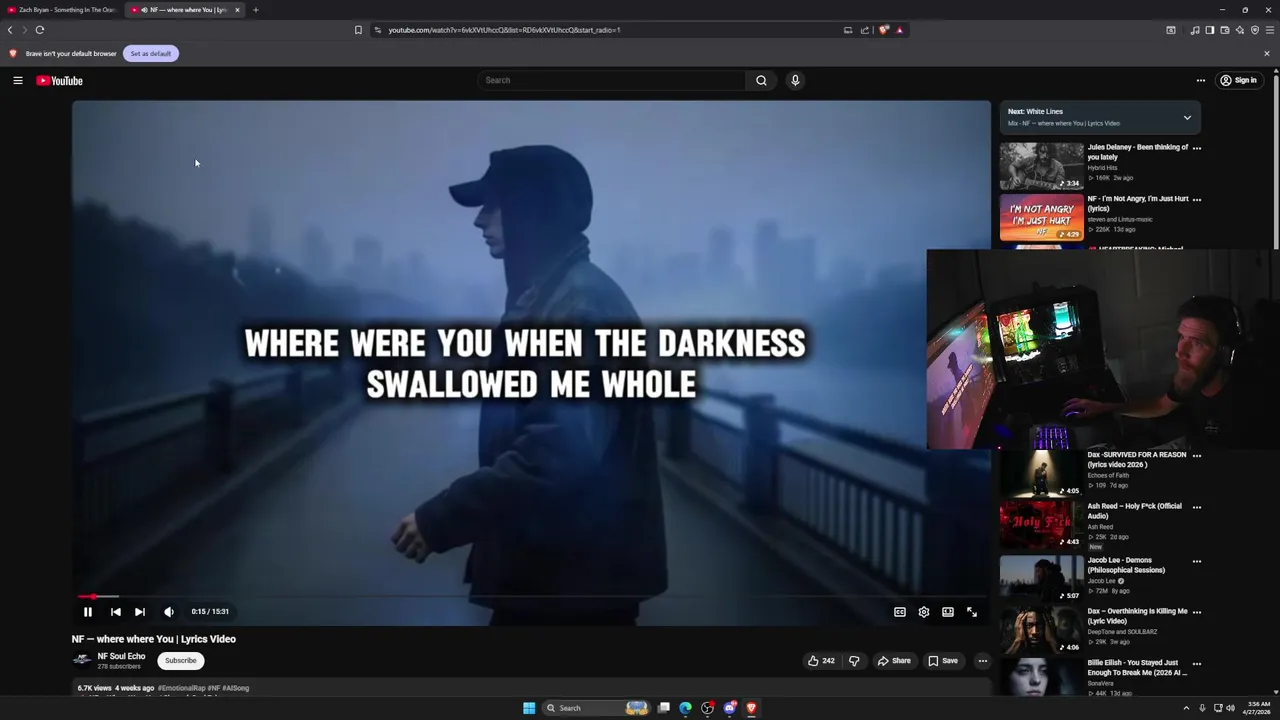Viewport: 1280px width, 720px height.
Task: Open options for Jules Delaney video
Action: (x=1197, y=148)
